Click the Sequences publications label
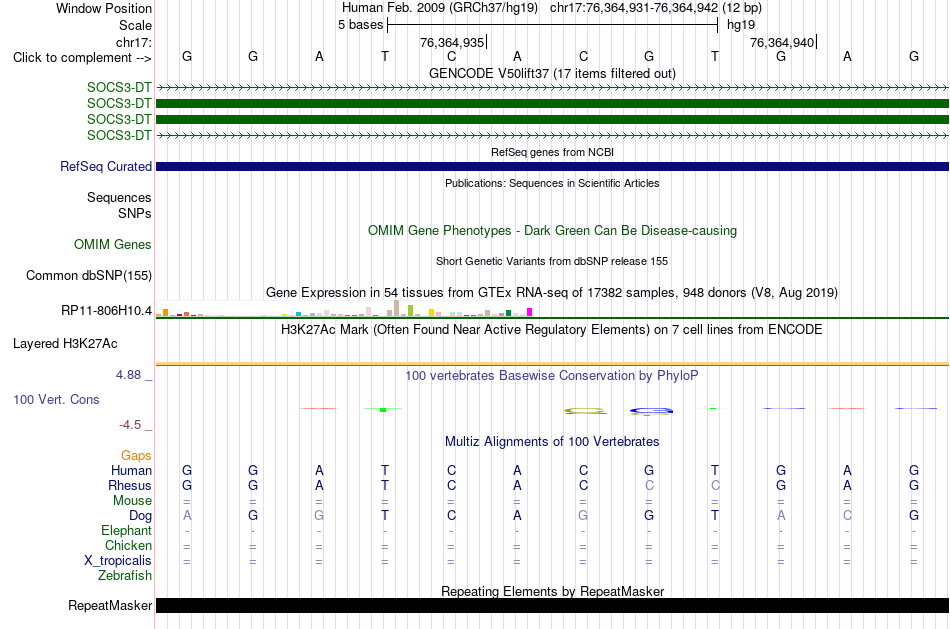 tap(119, 198)
